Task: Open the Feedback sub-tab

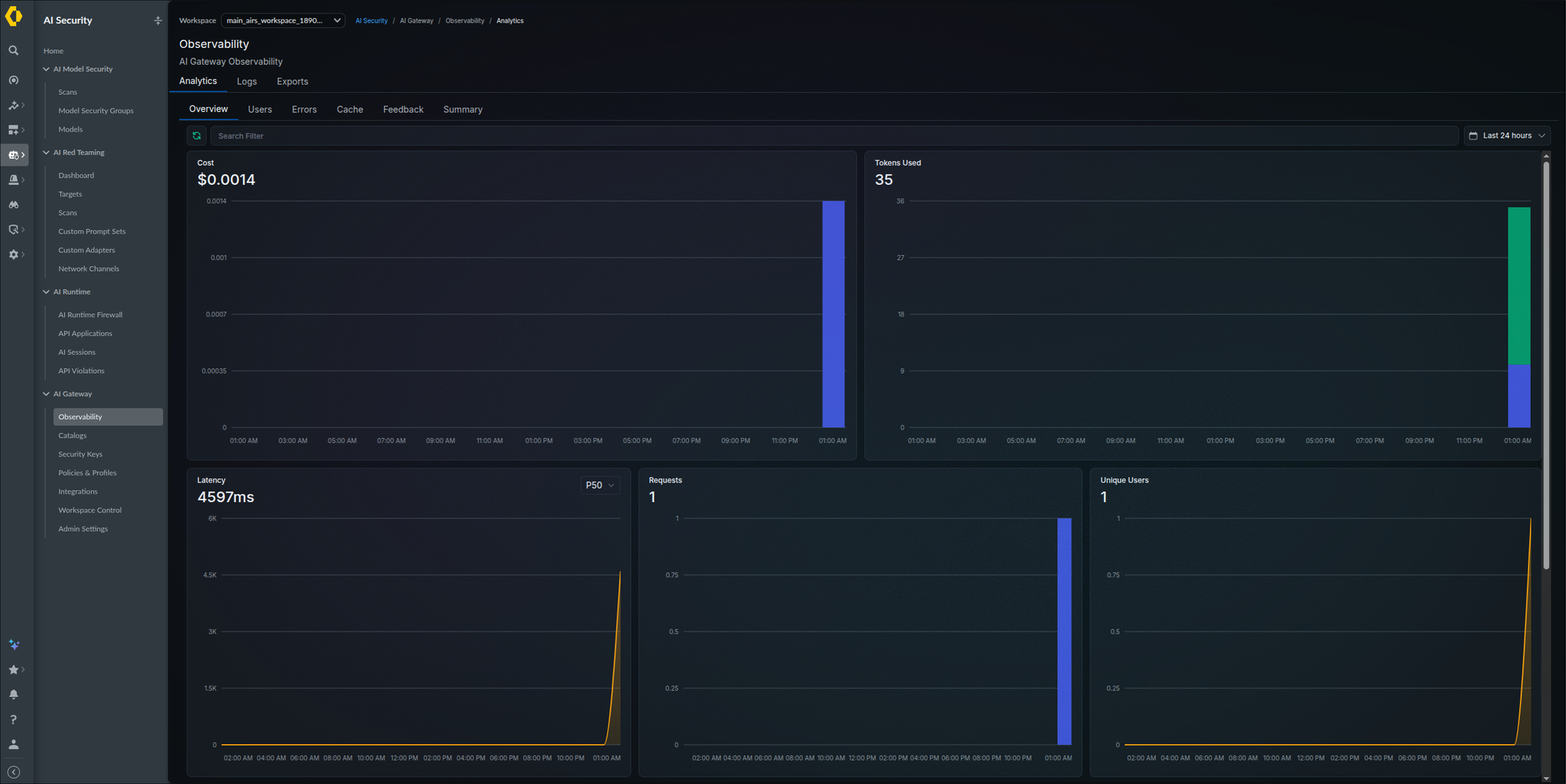Action: [x=403, y=110]
